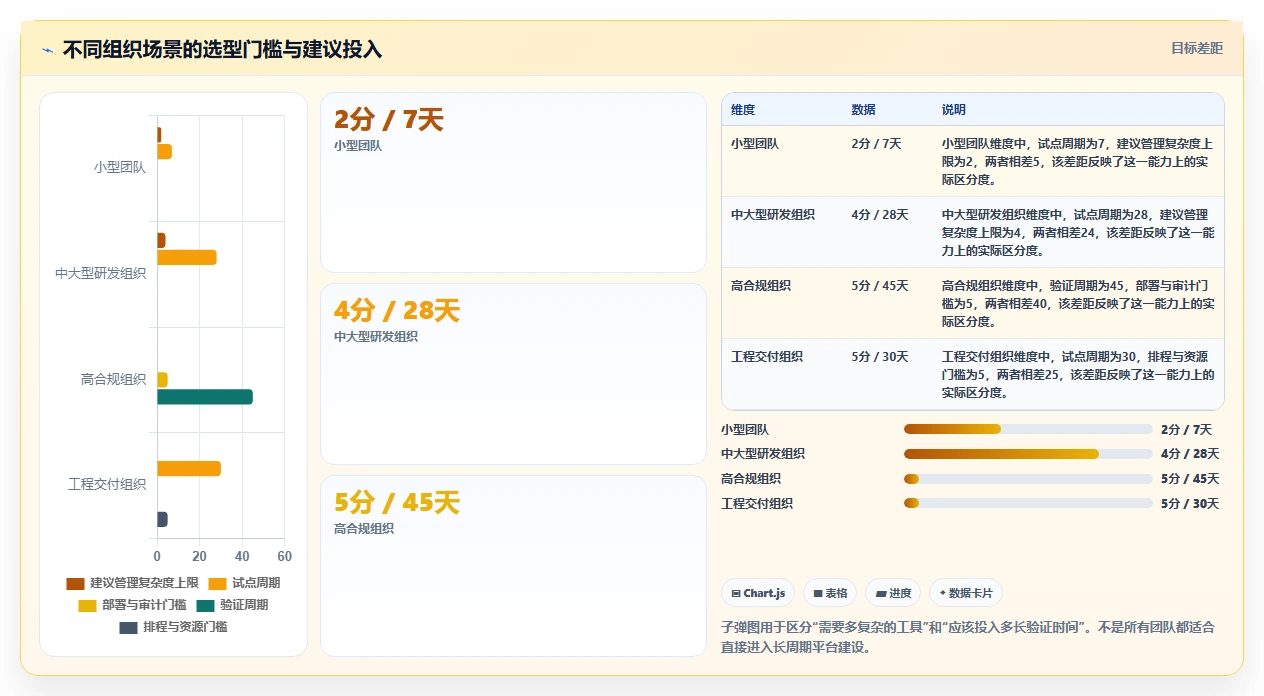Toggle 验证周期 legend swatch
The width and height of the screenshot is (1264, 696).
click(x=205, y=605)
